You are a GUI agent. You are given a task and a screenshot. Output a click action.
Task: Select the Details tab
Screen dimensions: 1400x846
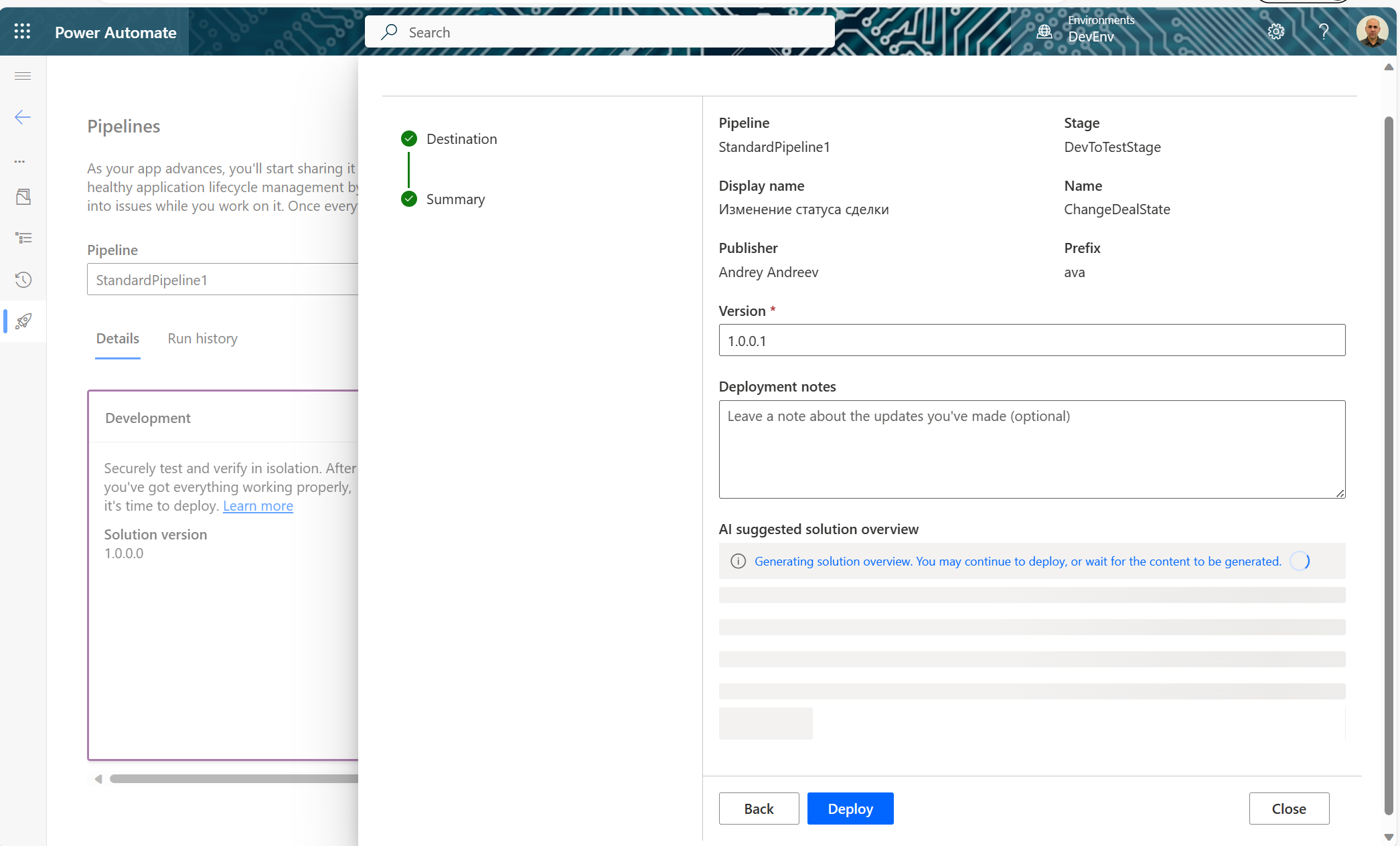click(x=118, y=339)
